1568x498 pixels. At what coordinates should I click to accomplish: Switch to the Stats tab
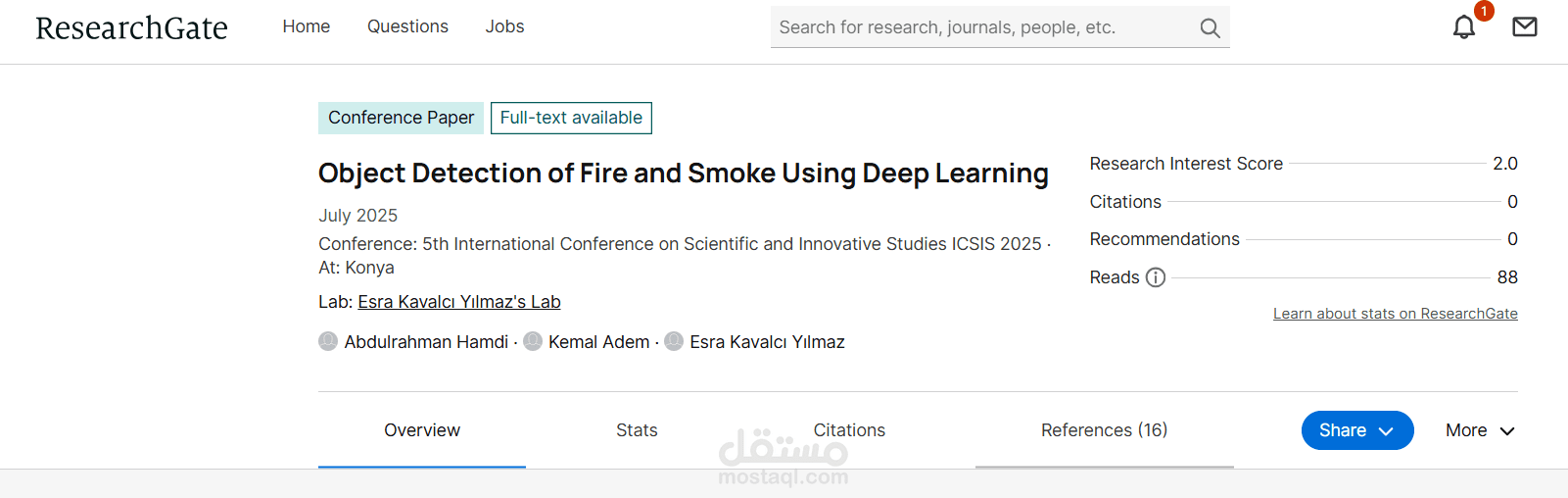tap(637, 430)
